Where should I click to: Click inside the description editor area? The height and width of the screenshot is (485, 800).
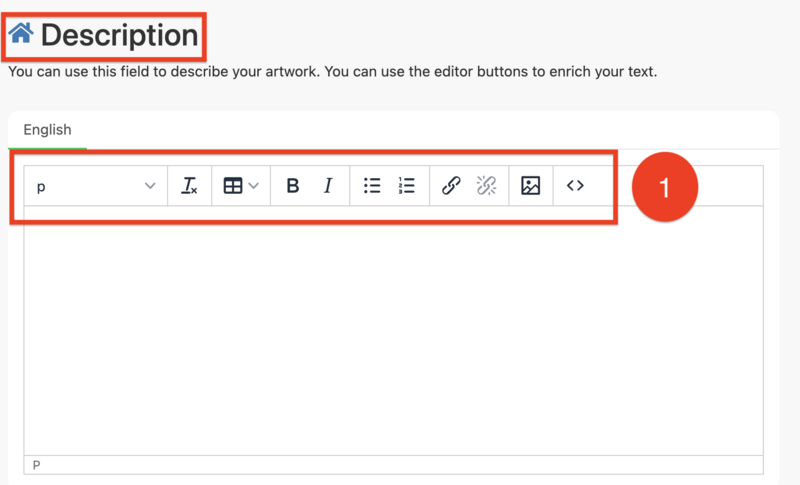click(x=393, y=330)
